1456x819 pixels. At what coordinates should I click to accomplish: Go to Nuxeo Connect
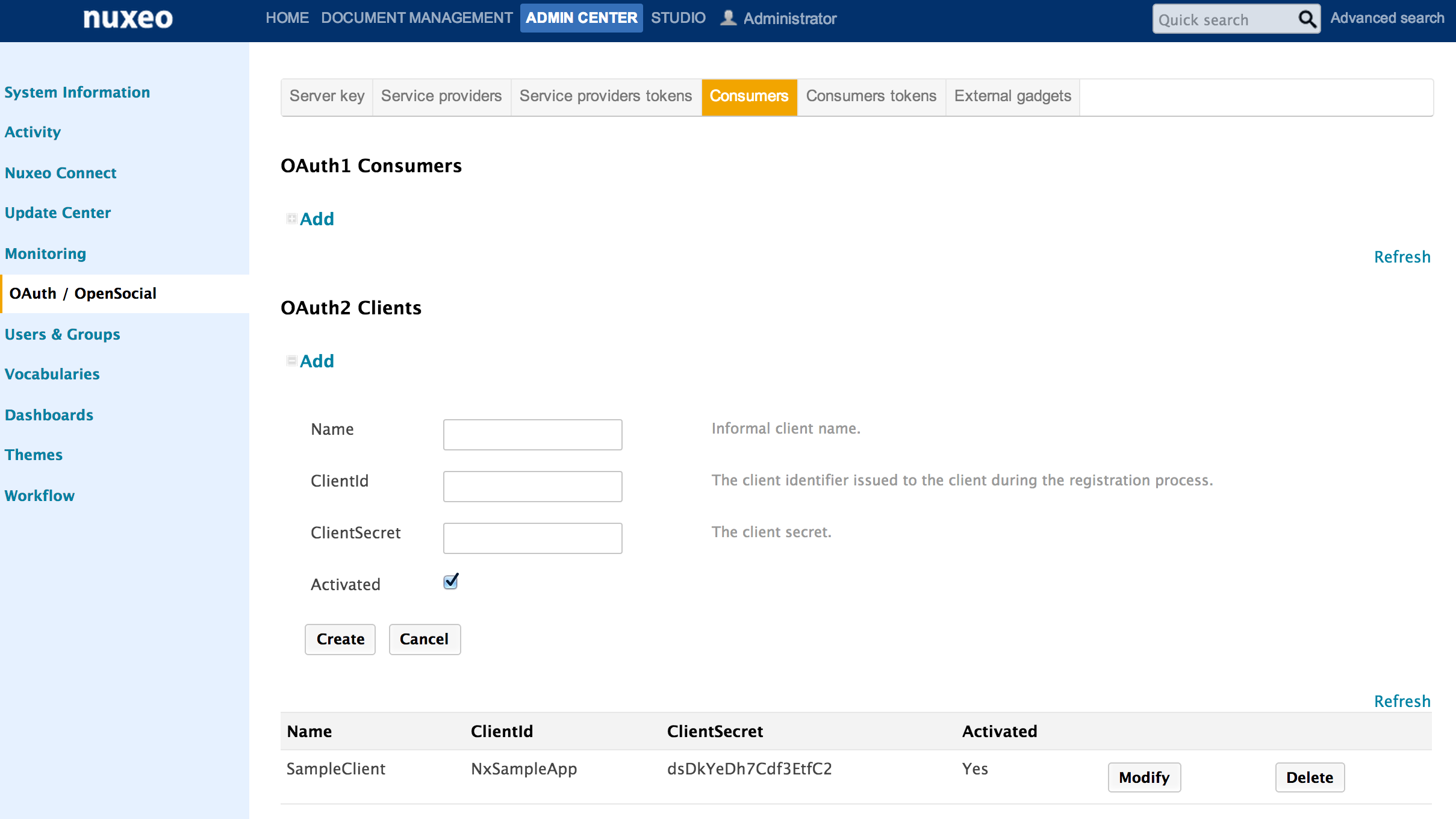click(60, 173)
